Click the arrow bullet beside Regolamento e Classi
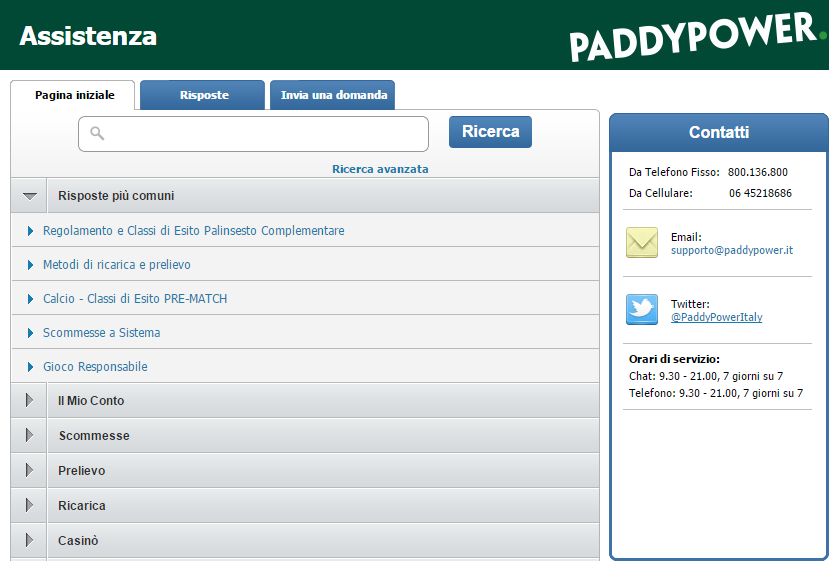This screenshot has height=561, width=829. (x=30, y=231)
